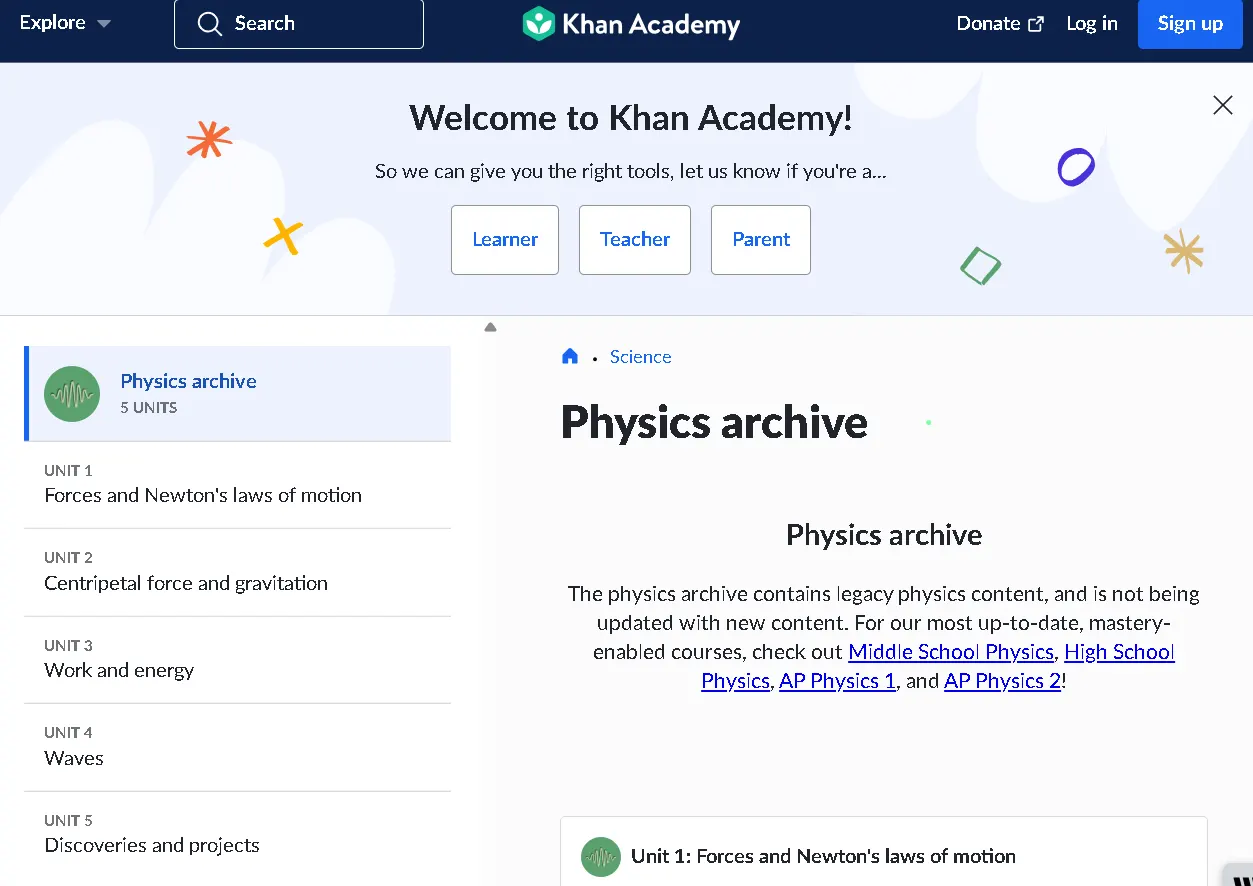Click the Log in link
Screen dimensions: 1253x886
point(1092,24)
